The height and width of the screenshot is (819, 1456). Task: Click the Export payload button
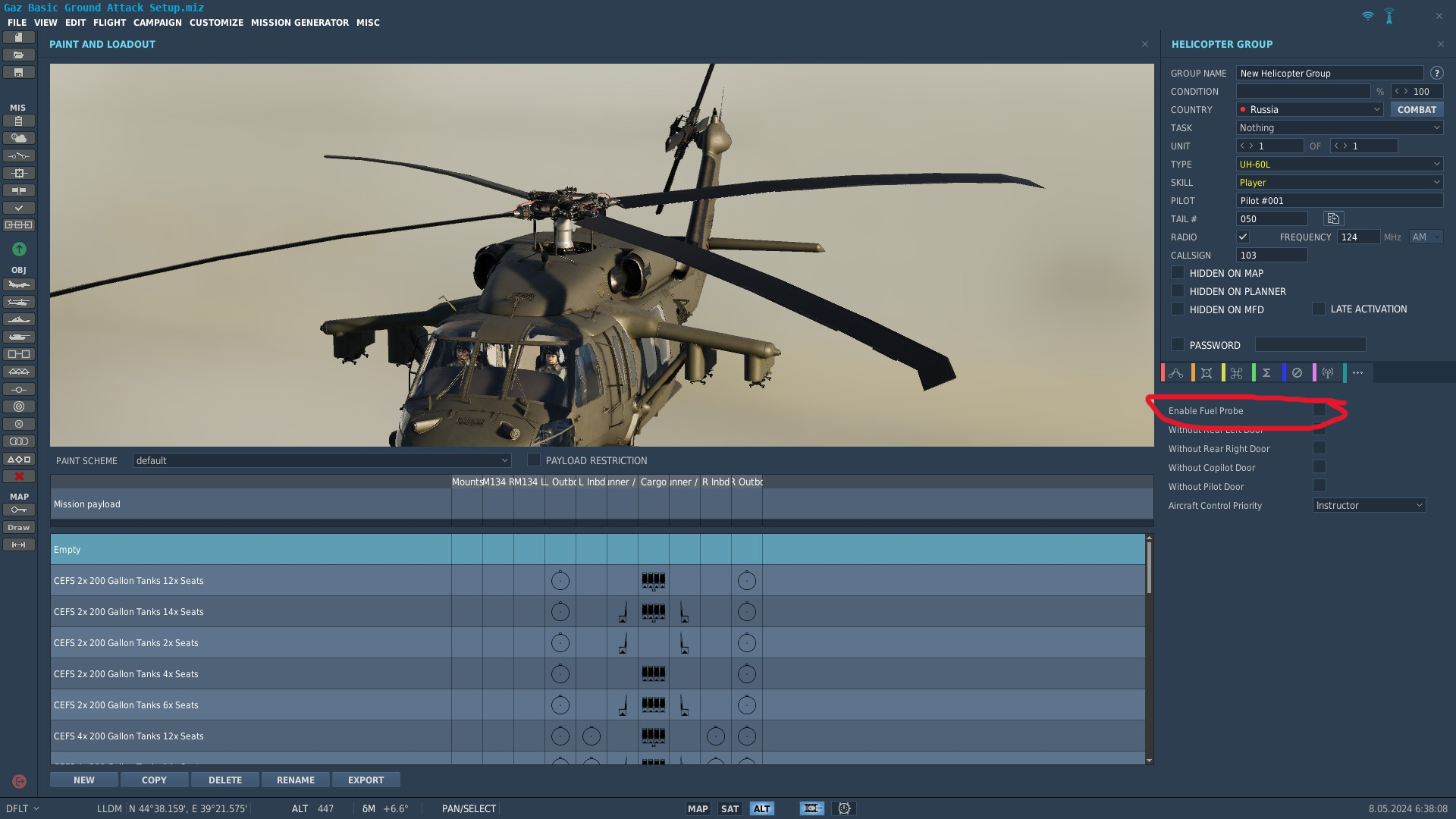tap(366, 780)
